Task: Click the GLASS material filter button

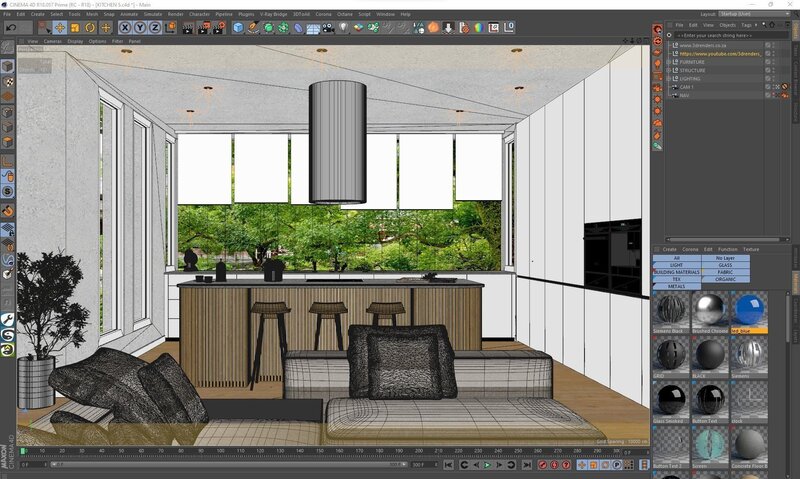Action: tap(725, 265)
